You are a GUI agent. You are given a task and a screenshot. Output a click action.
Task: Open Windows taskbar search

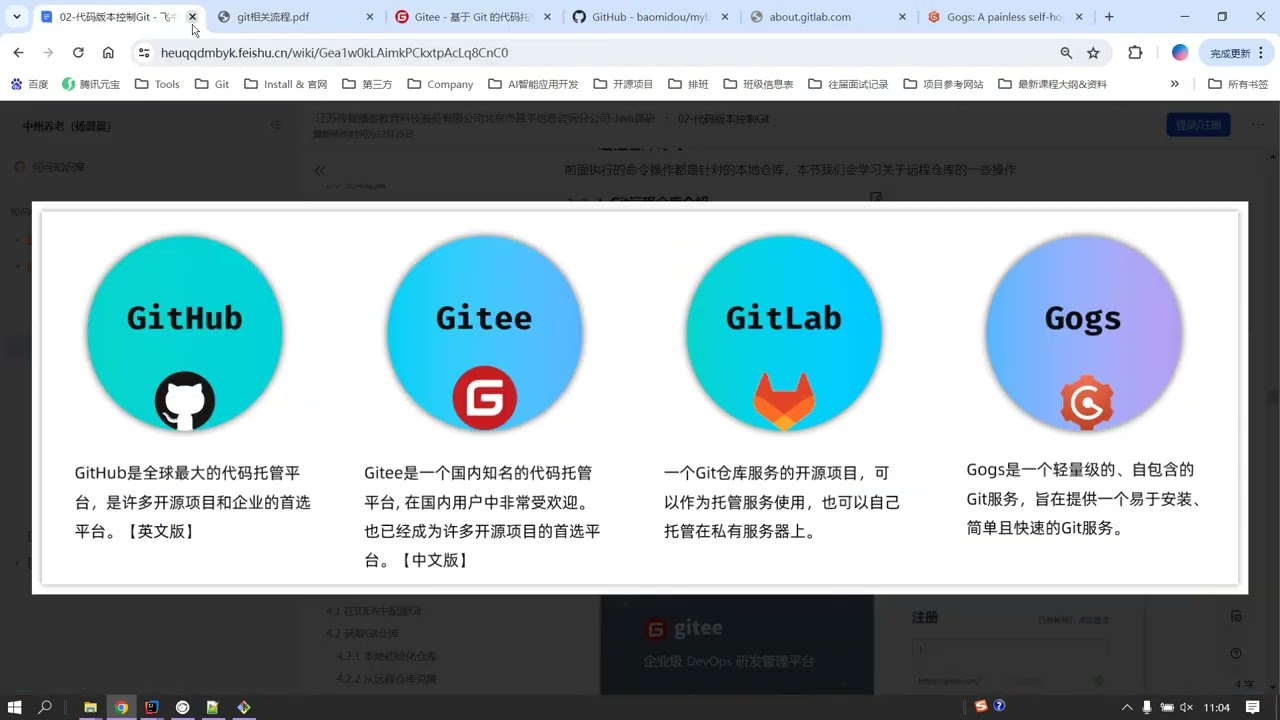(45, 707)
